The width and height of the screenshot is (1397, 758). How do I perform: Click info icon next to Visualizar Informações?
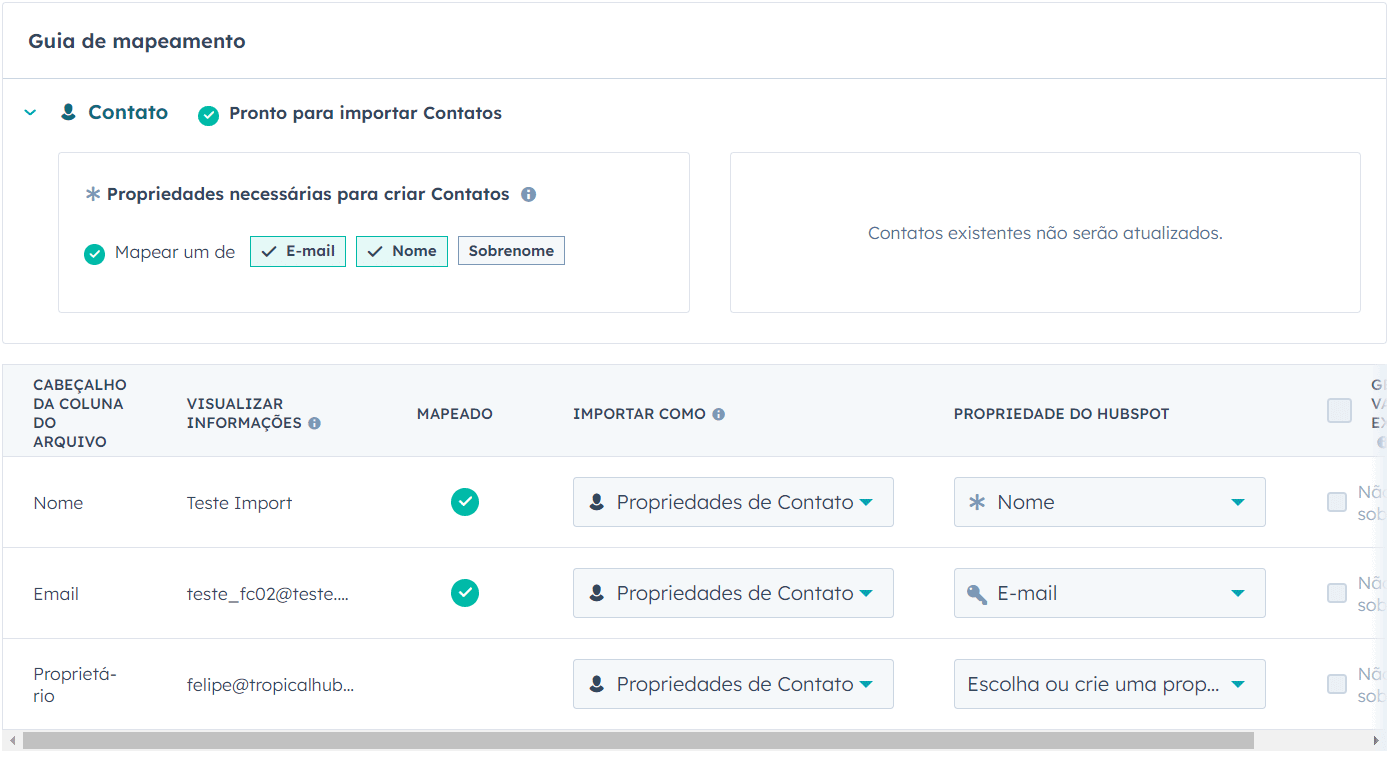(315, 424)
